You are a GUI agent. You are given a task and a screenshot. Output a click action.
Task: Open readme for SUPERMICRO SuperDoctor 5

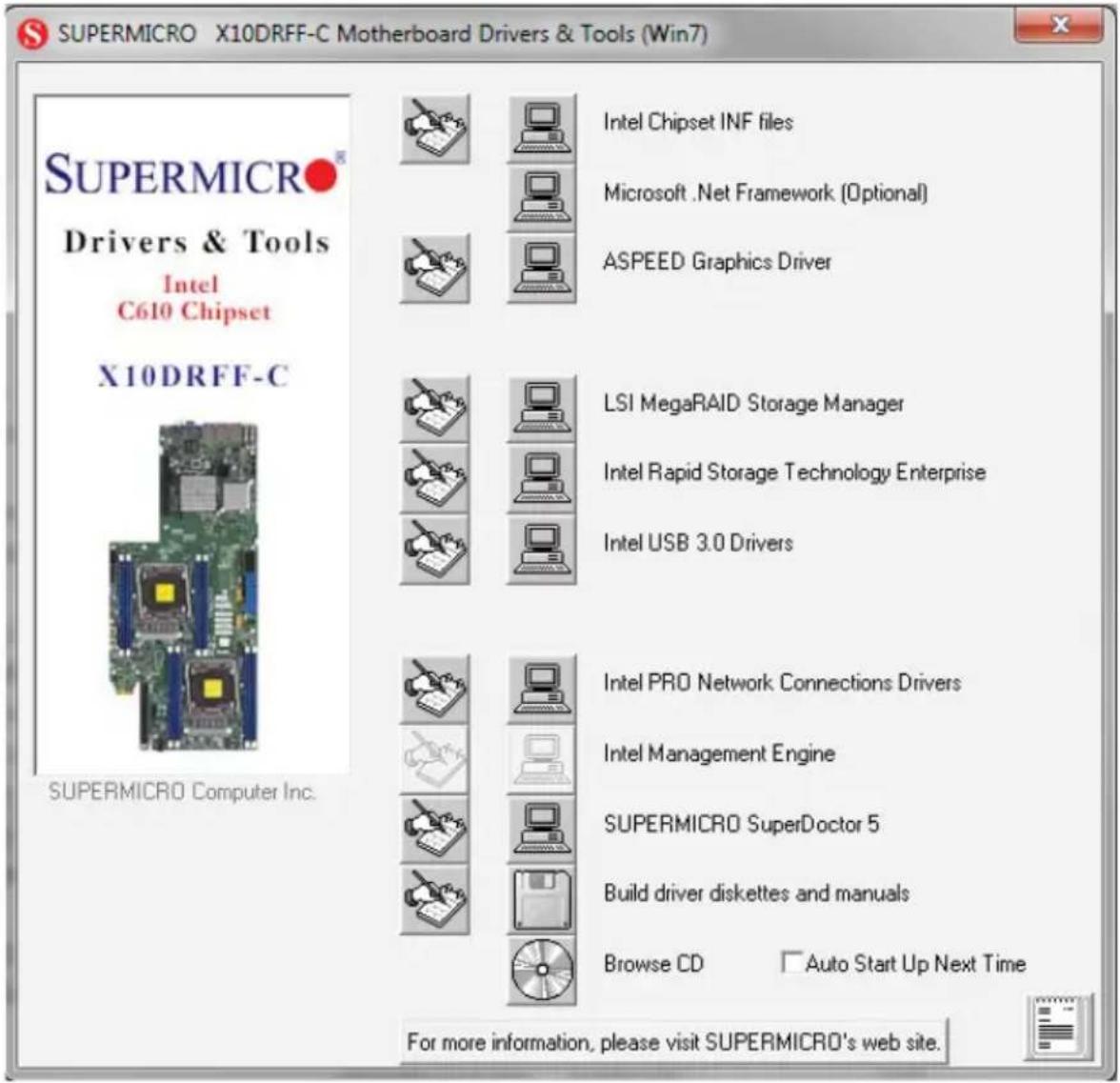pos(435,829)
